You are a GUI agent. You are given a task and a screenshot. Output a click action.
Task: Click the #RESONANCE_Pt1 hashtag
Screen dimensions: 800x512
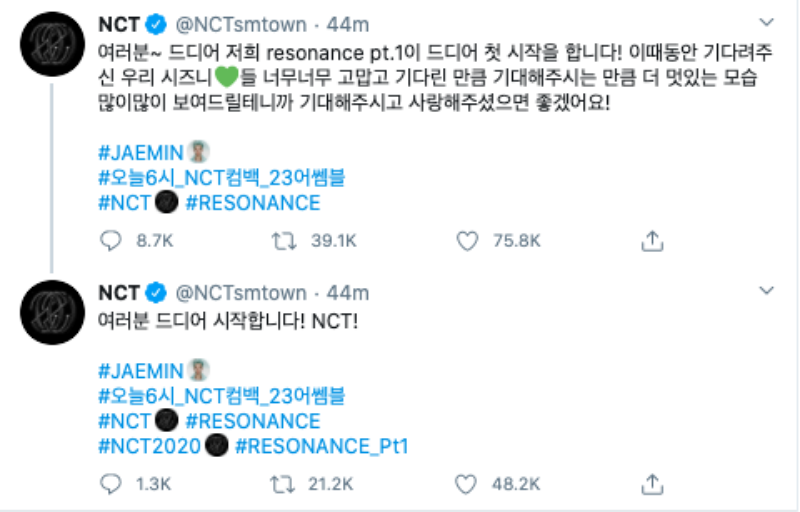(322, 446)
